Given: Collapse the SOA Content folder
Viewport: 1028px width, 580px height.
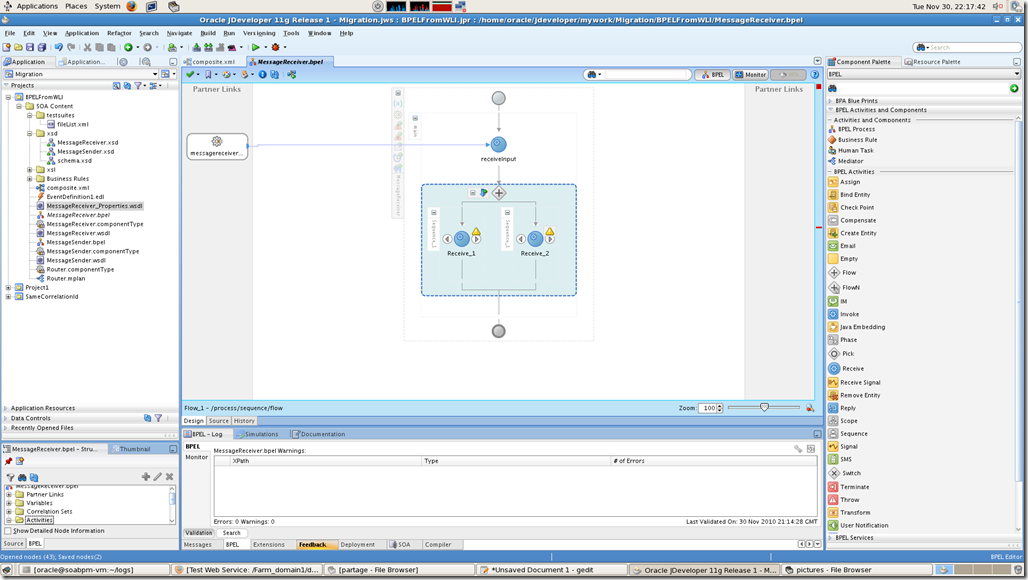Looking at the screenshot, I should [x=19, y=106].
